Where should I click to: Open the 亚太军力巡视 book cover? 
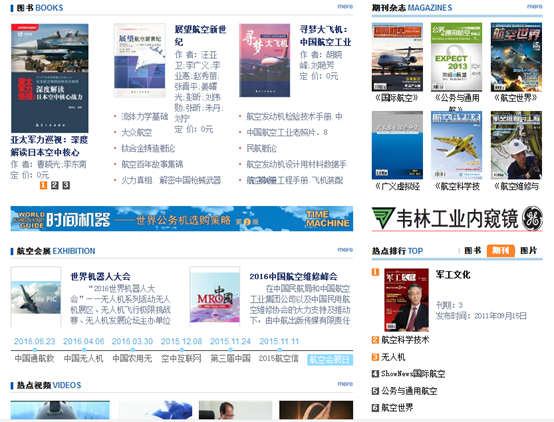click(49, 78)
